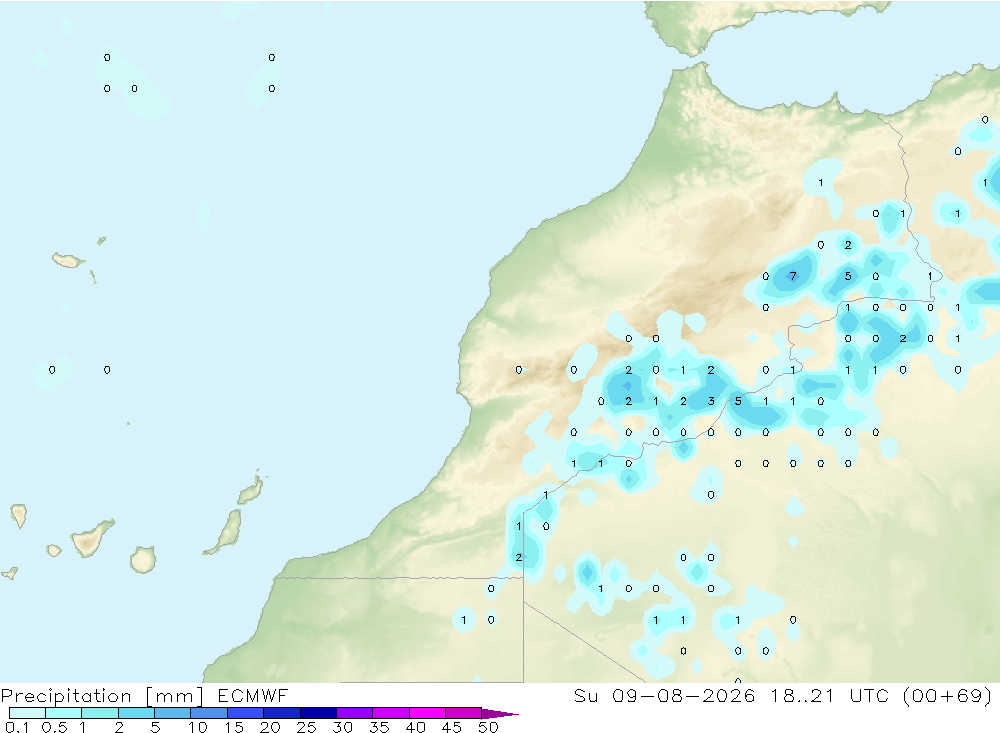Click the "(00+69)" forecast offset text
1000x733 pixels.
[947, 695]
